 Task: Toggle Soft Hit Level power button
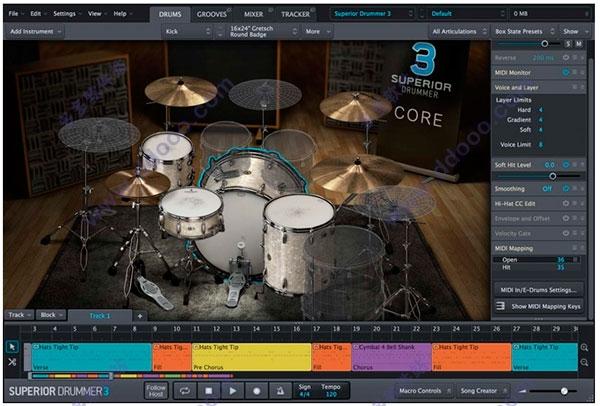(x=566, y=165)
